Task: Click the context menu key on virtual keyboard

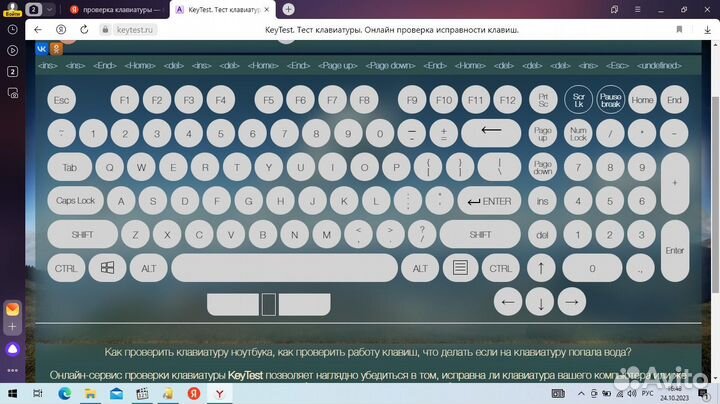Action: (x=460, y=268)
